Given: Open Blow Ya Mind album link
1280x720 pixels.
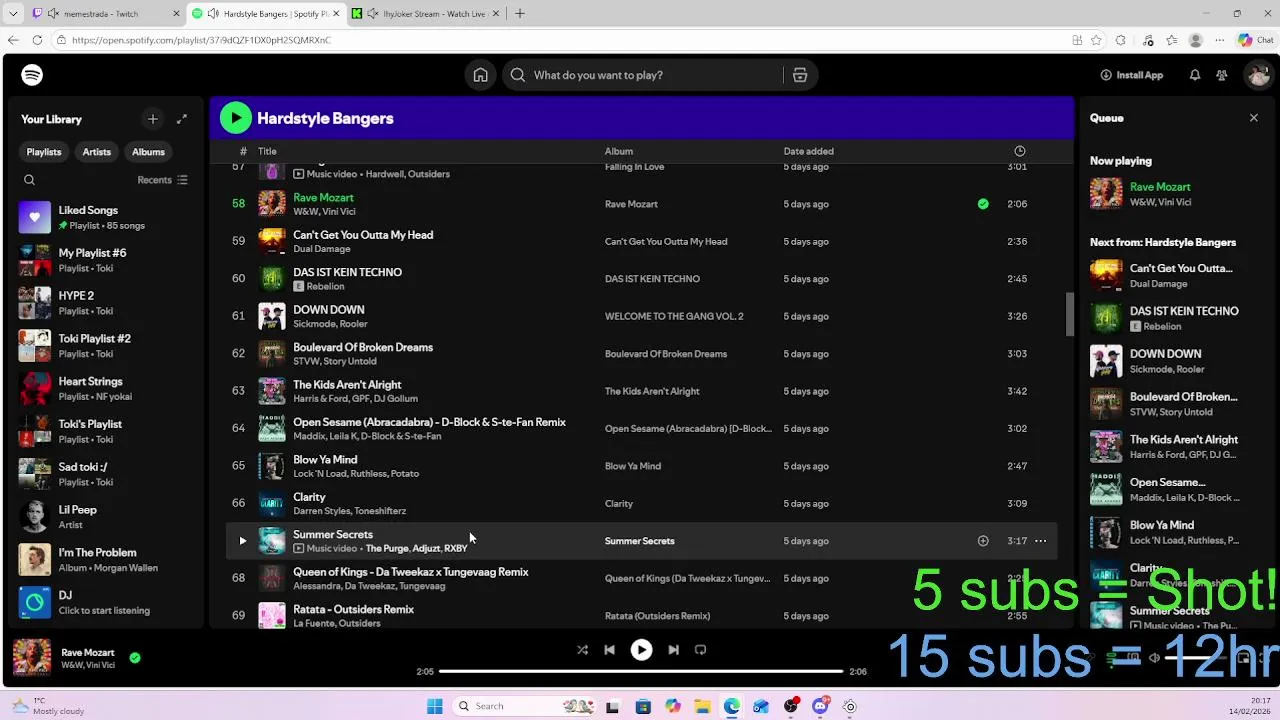Looking at the screenshot, I should point(633,466).
